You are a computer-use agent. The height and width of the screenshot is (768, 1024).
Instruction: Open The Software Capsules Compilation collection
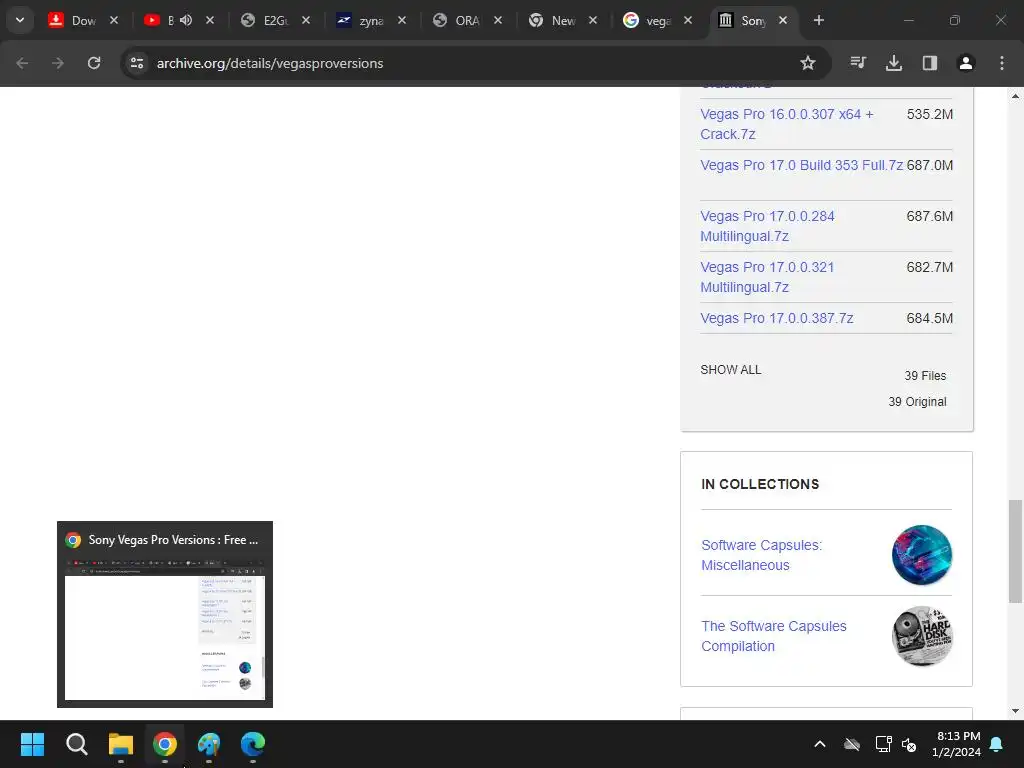[x=774, y=636]
